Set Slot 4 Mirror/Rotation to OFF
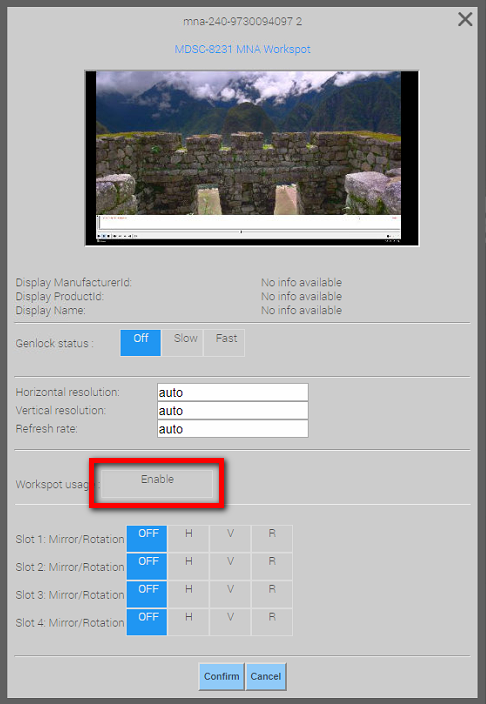Screen dimensions: 486x704 tap(147, 622)
